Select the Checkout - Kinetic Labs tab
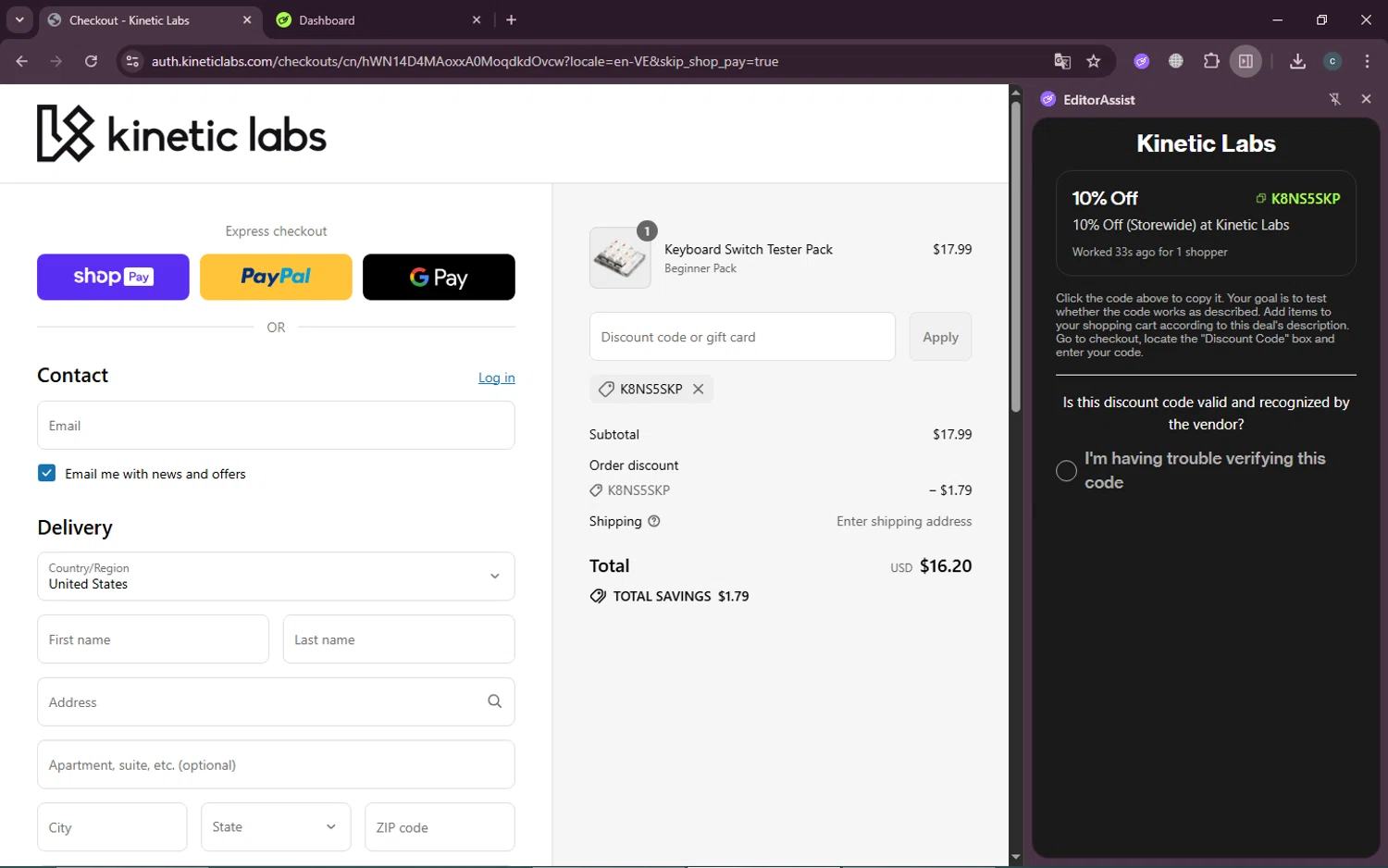 coord(151,19)
